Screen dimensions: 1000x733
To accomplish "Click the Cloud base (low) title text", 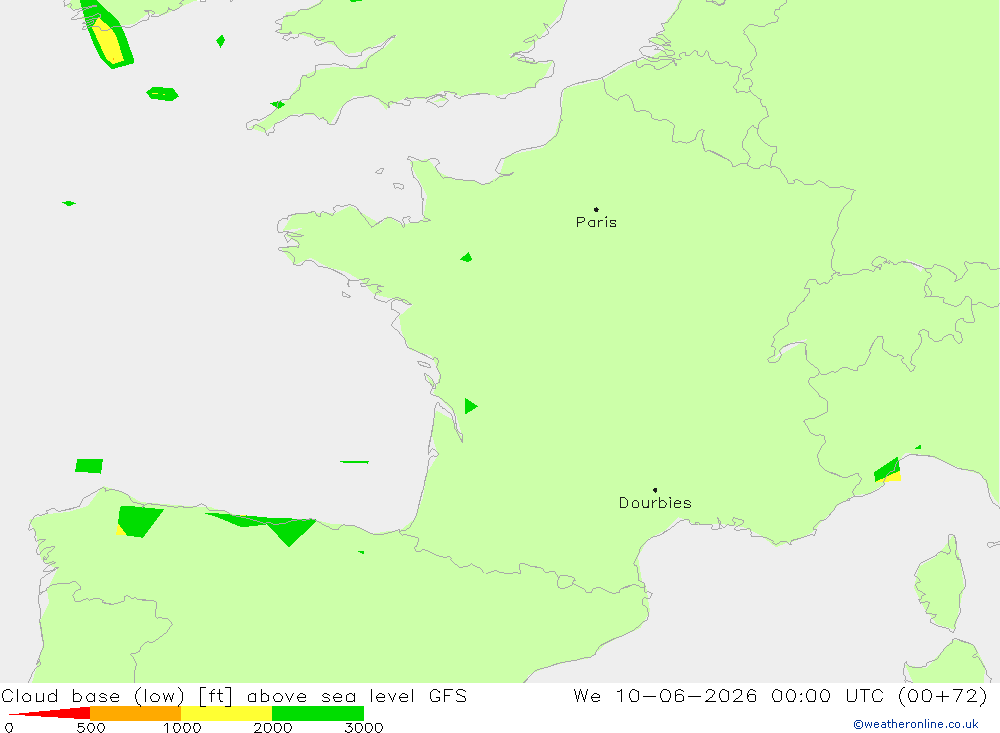I will pos(93,696).
